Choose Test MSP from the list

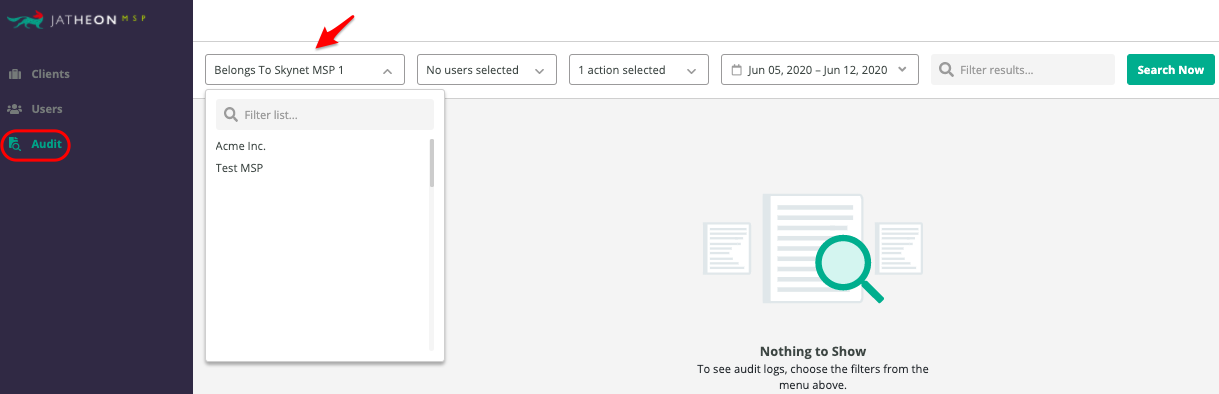click(239, 168)
